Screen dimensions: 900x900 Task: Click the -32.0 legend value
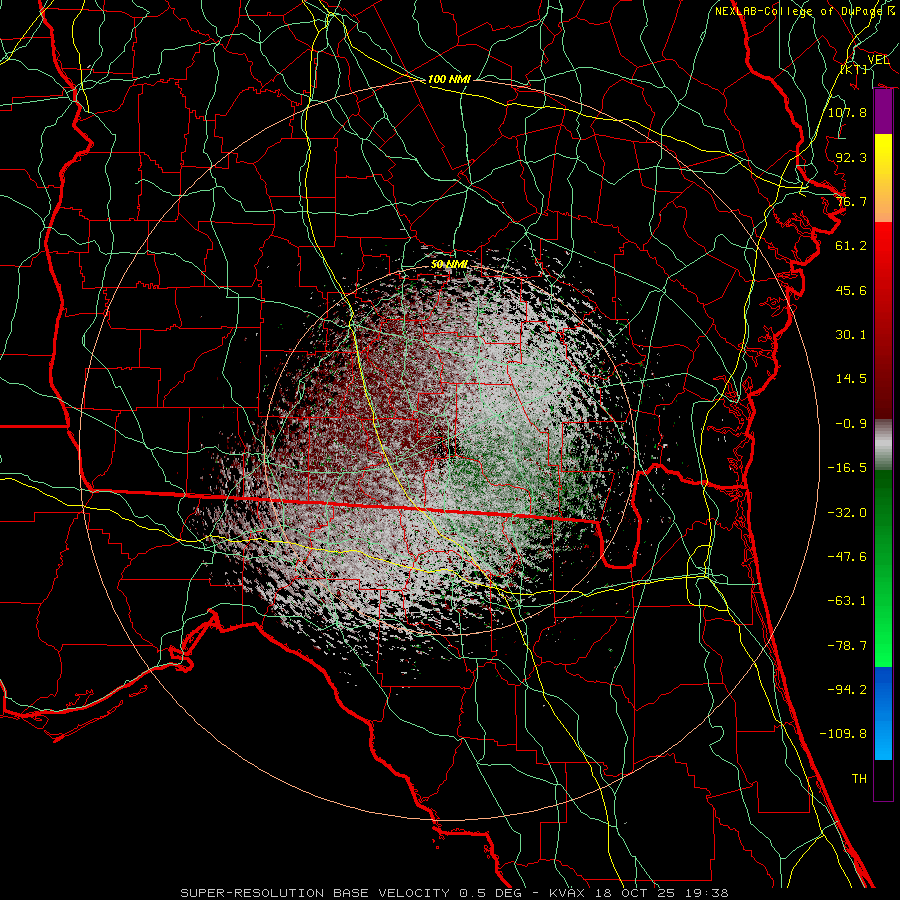[x=847, y=513]
